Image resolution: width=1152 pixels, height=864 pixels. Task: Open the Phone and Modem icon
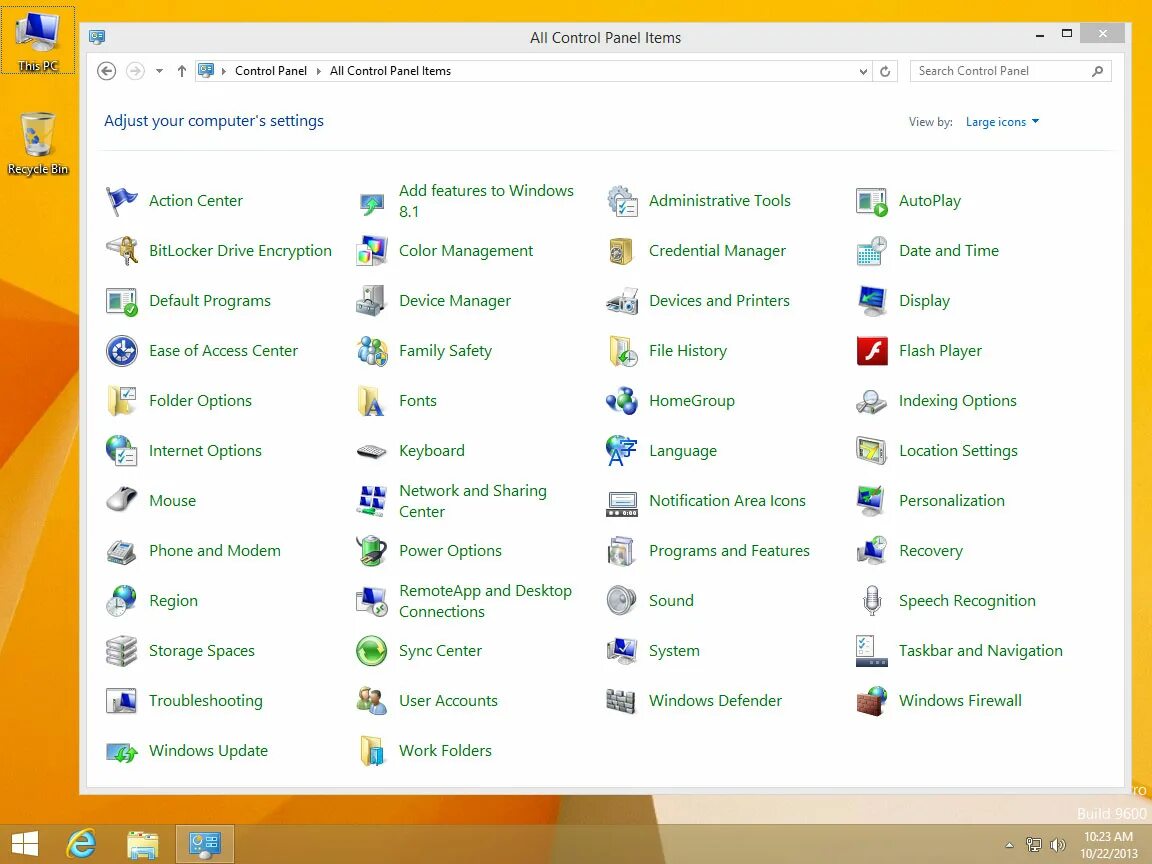[121, 551]
